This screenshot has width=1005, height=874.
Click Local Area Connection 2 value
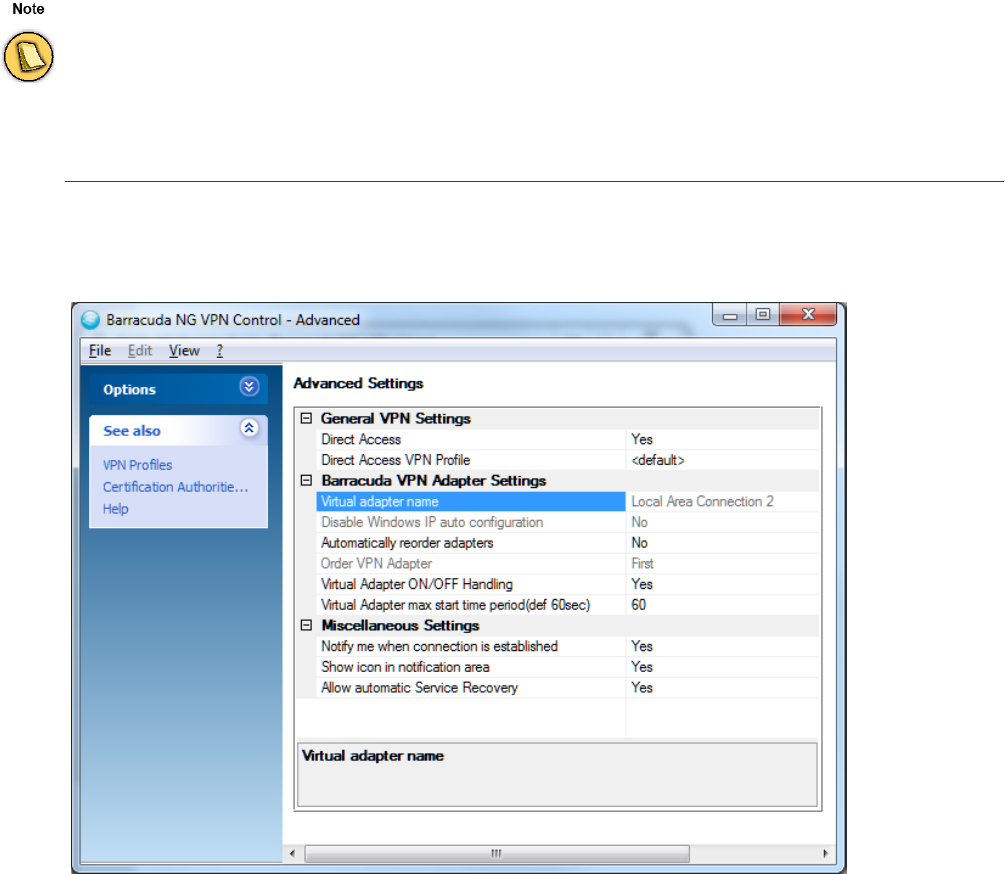[x=702, y=502]
